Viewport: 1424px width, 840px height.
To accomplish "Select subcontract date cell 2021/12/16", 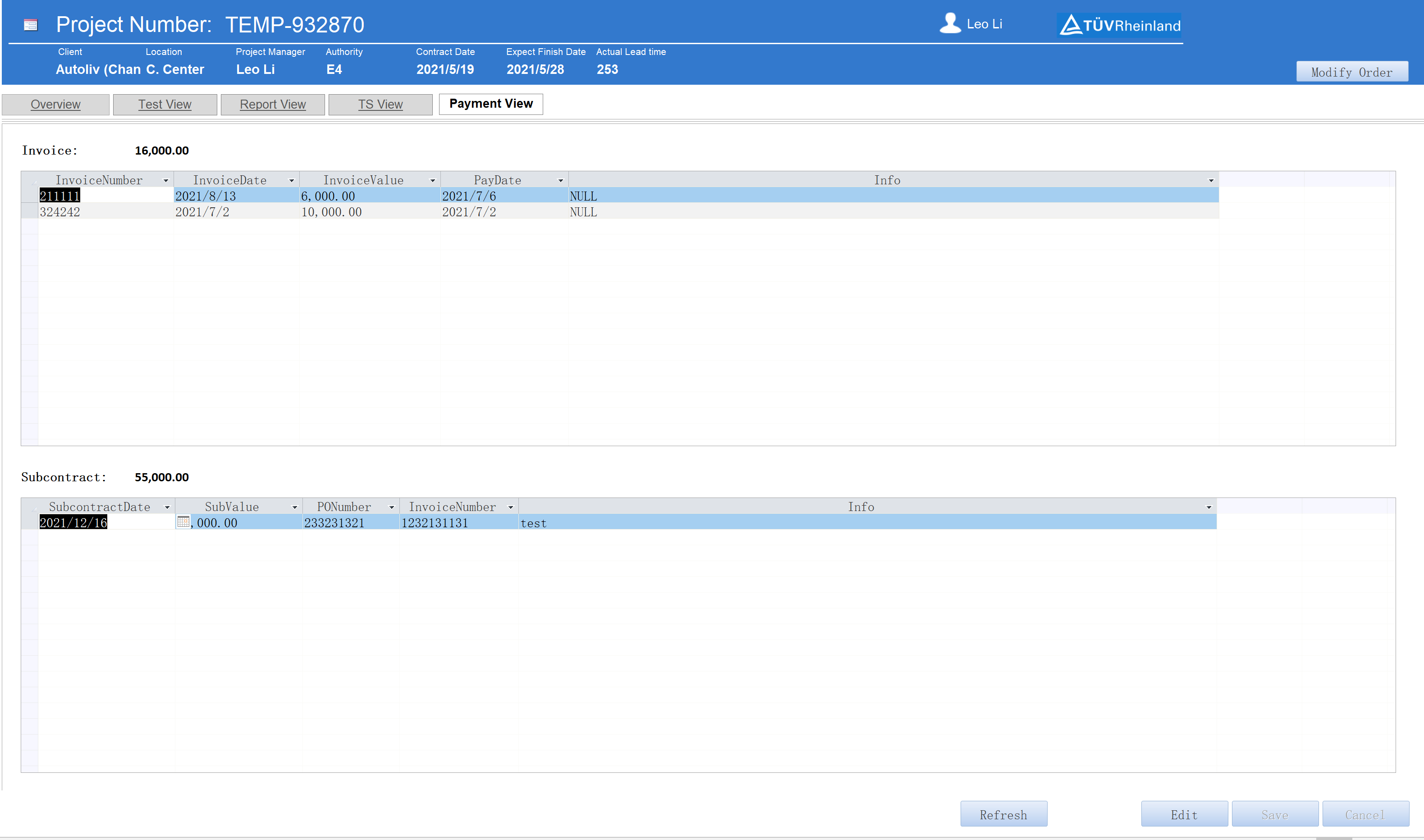I will [x=106, y=522].
